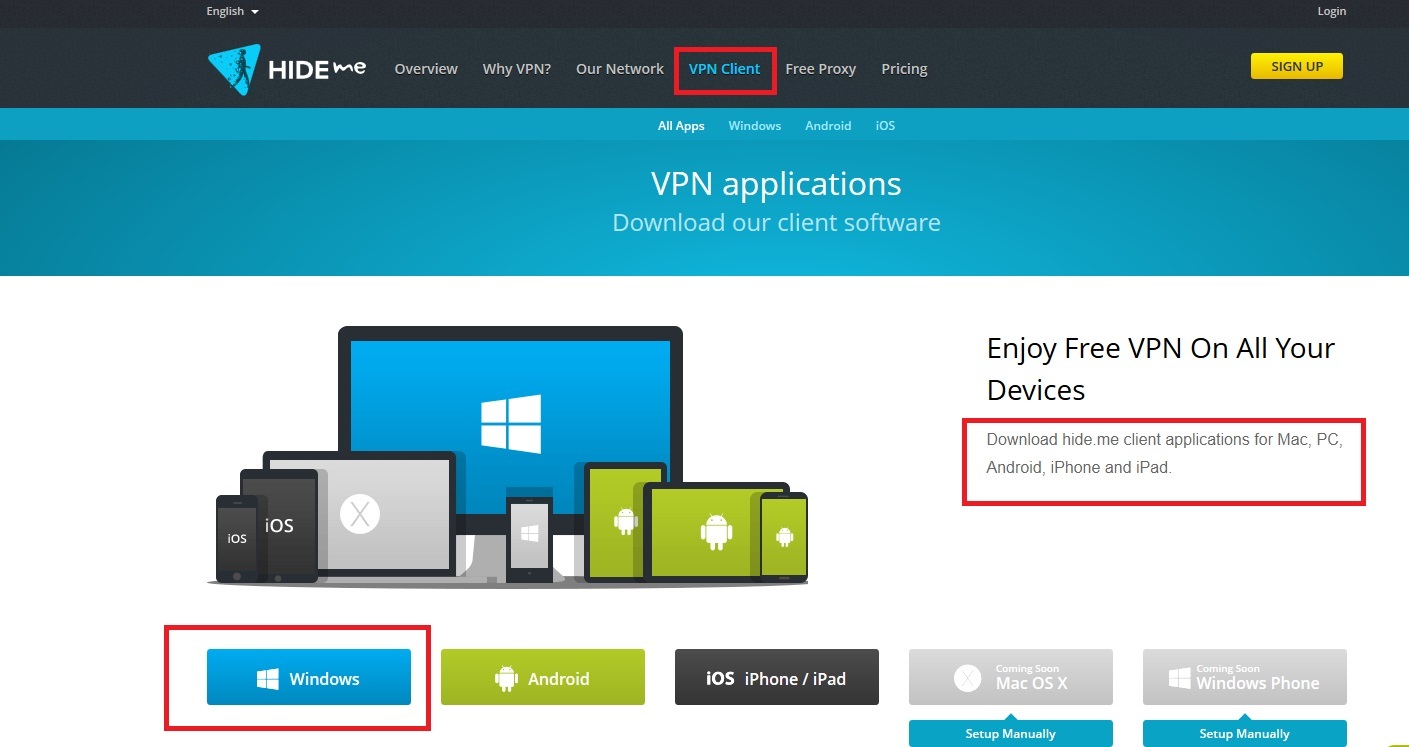Click the 'Download our client software' subtitle
Viewport: 1409px width, 747px height.
(776, 222)
